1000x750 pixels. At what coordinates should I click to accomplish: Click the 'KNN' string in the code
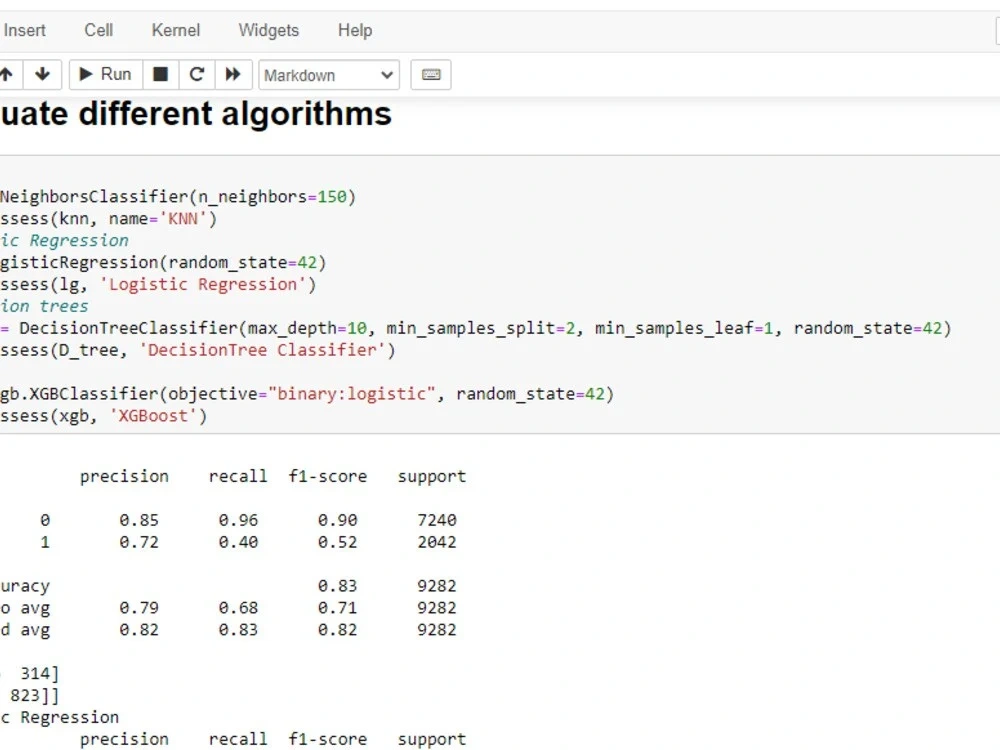tap(182, 219)
